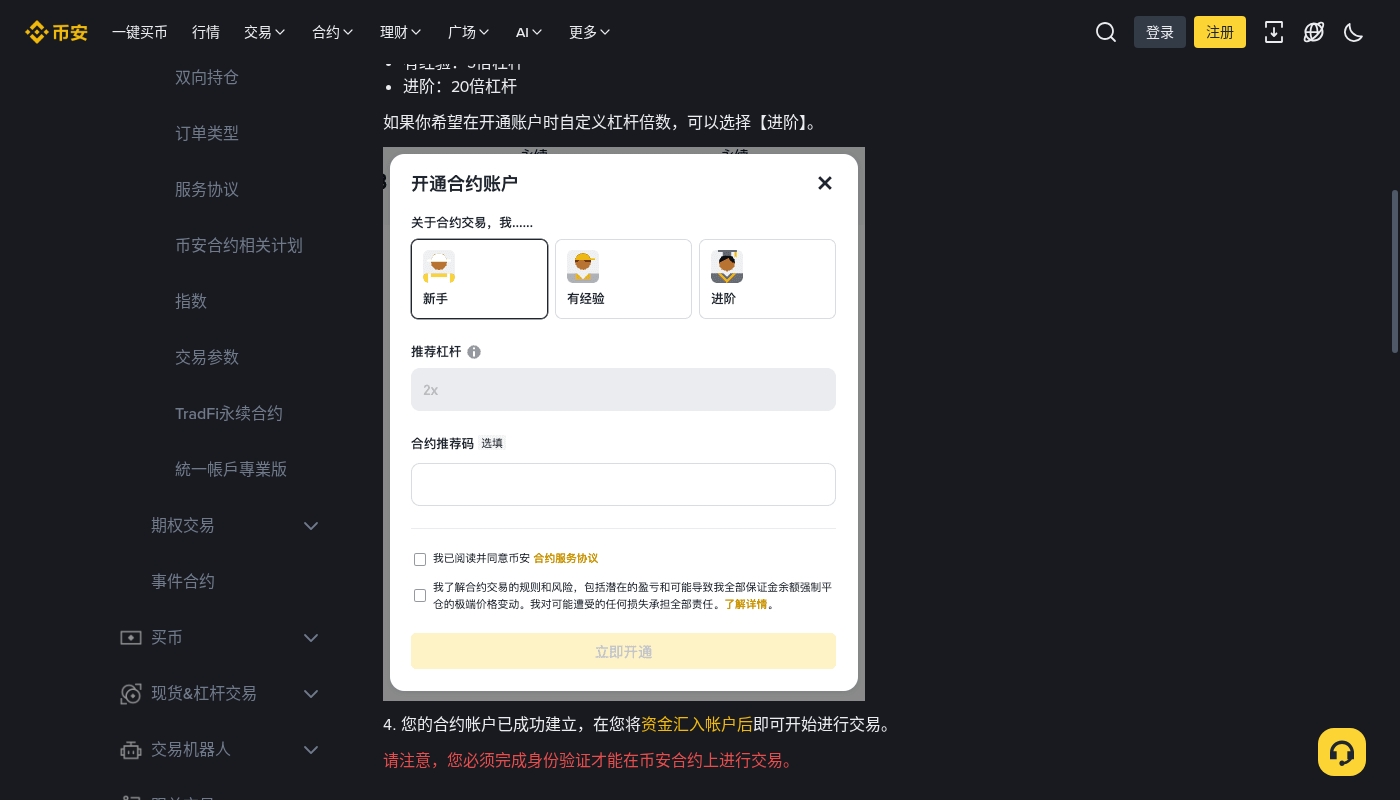Open the search magnifier icon
Viewport: 1400px width, 800px height.
point(1106,32)
